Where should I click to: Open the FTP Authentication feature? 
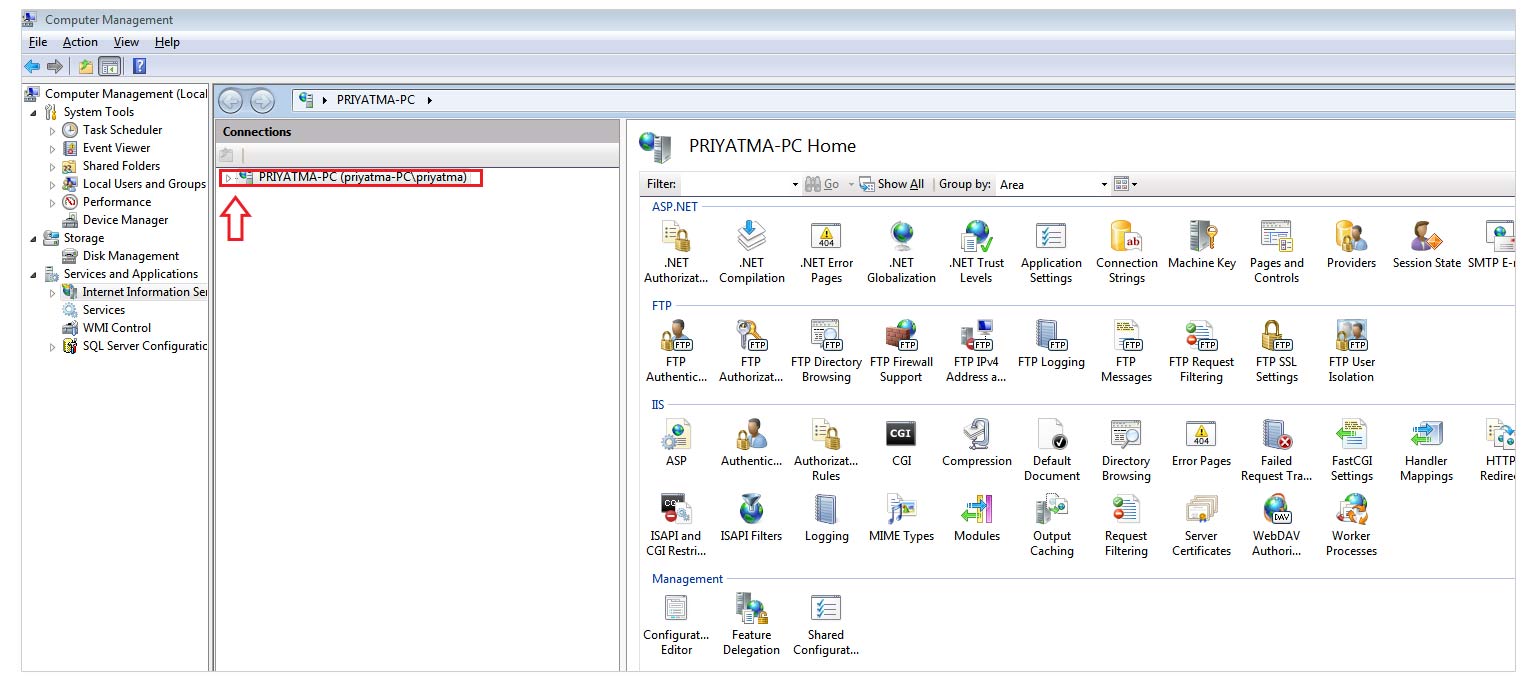676,351
